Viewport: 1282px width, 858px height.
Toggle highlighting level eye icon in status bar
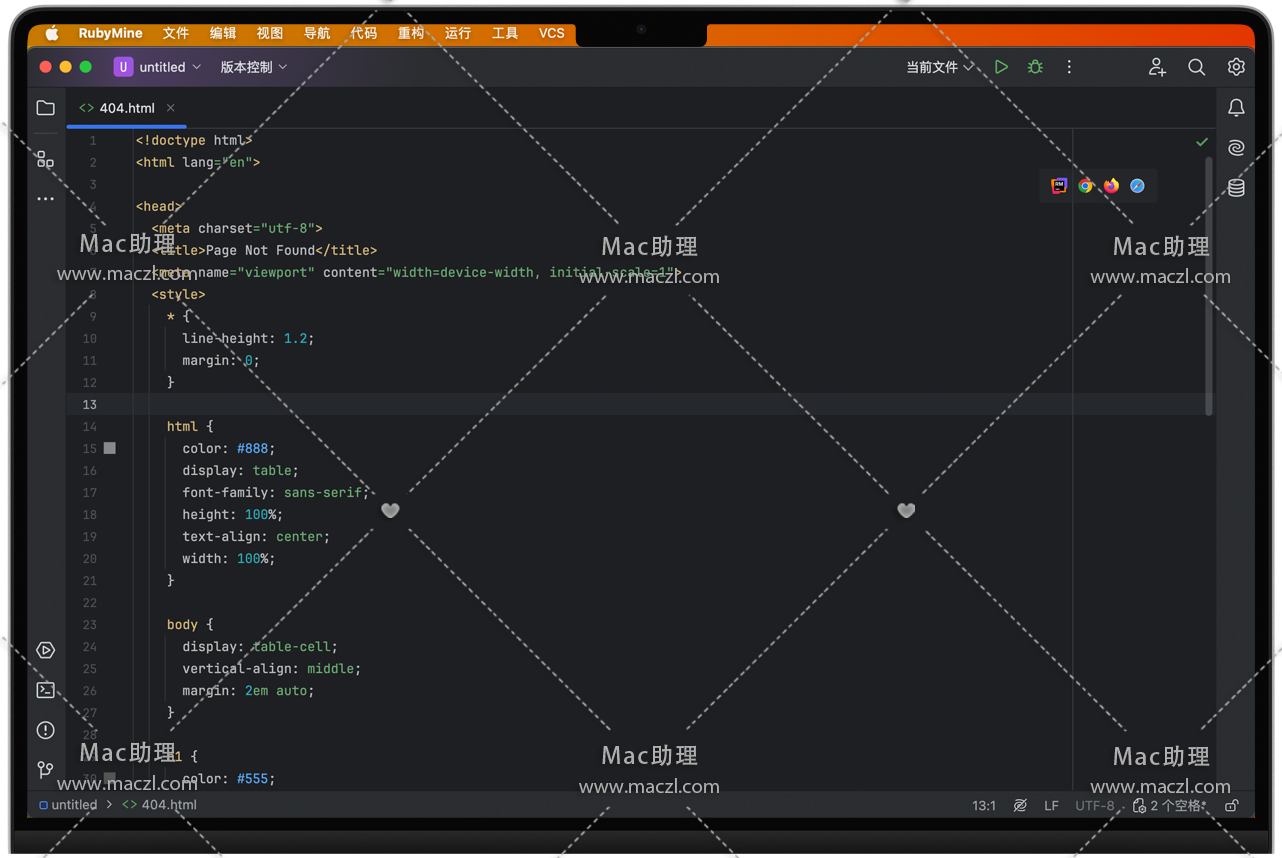[x=1020, y=805]
